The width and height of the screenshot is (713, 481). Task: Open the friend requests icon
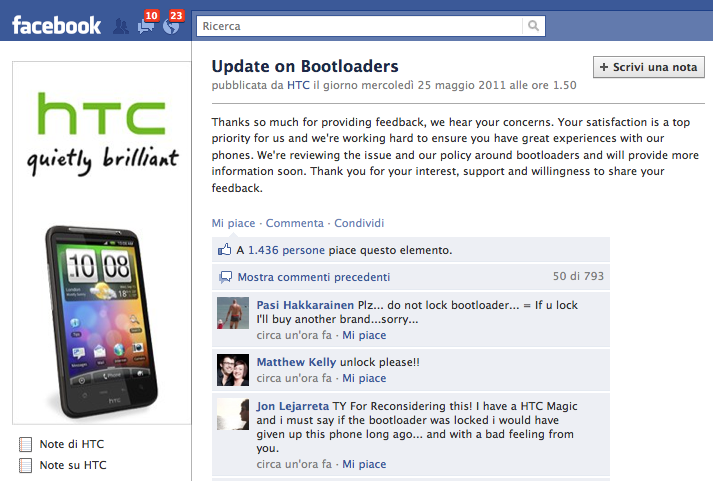121,26
